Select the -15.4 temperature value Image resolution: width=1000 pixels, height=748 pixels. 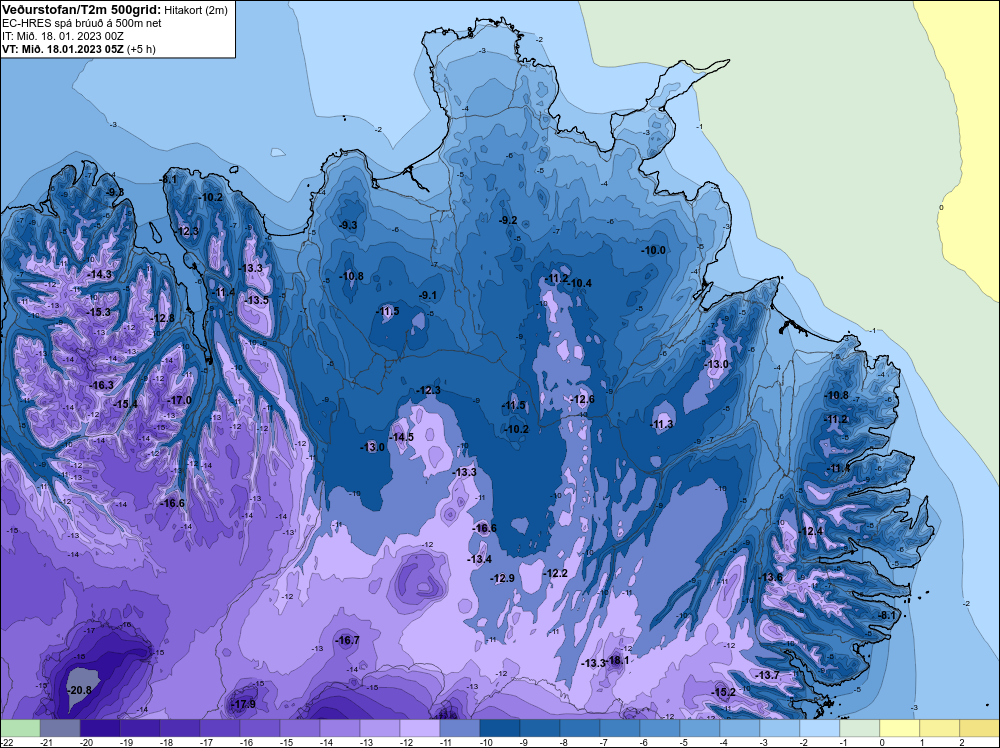[126, 404]
